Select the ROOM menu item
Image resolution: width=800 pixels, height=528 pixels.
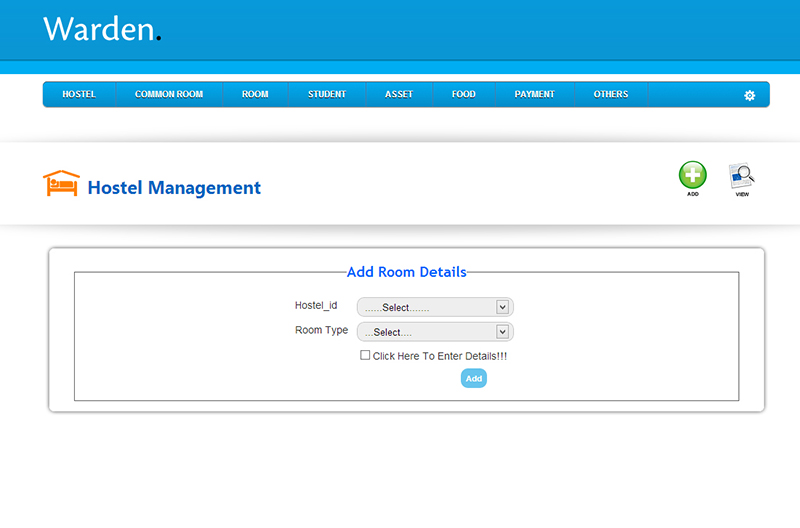point(255,94)
